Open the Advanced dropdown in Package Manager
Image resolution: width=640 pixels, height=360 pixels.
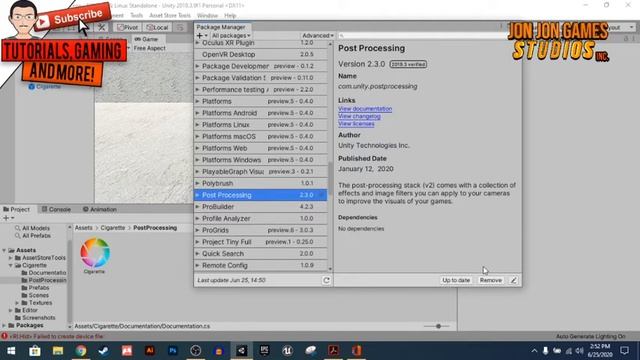pos(318,36)
